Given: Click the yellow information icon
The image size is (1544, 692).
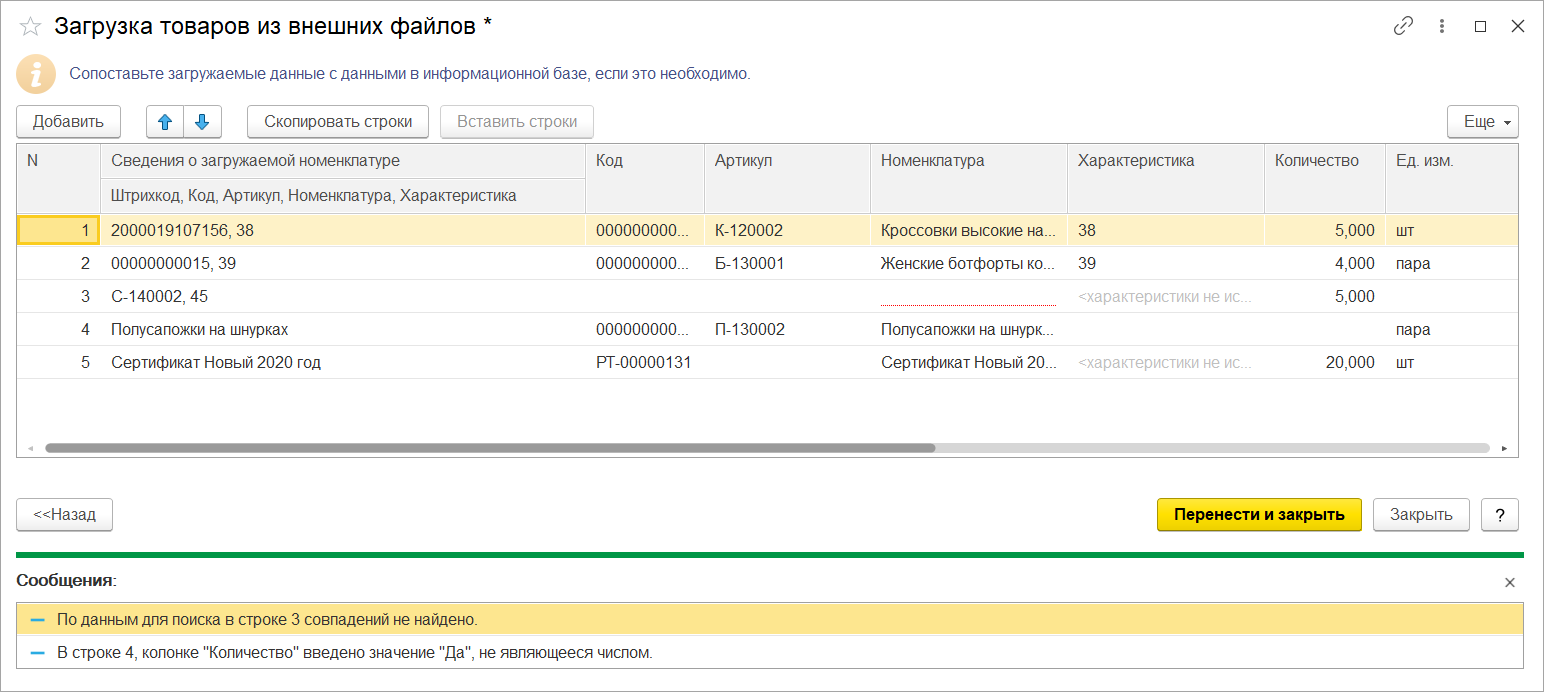Looking at the screenshot, I should coord(36,74).
